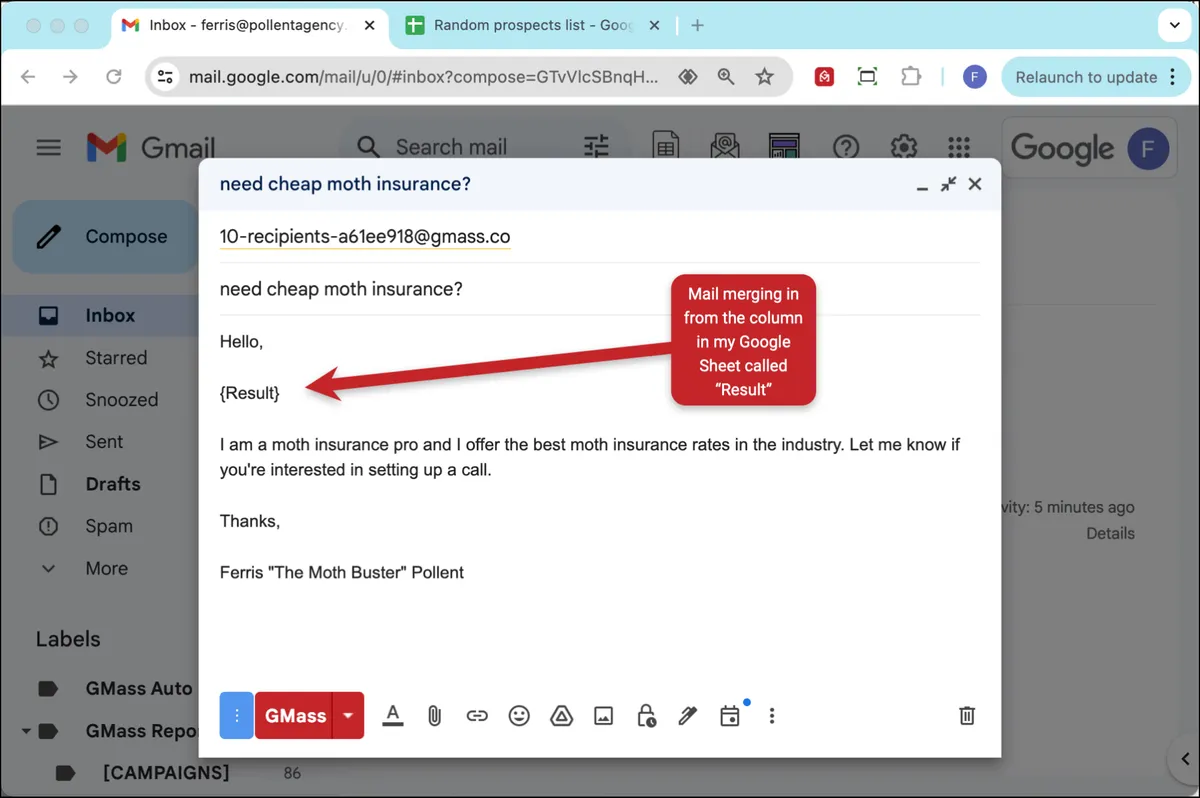The image size is (1200, 798).
Task: Open GMass settings blue three-dot button
Action: tap(236, 715)
